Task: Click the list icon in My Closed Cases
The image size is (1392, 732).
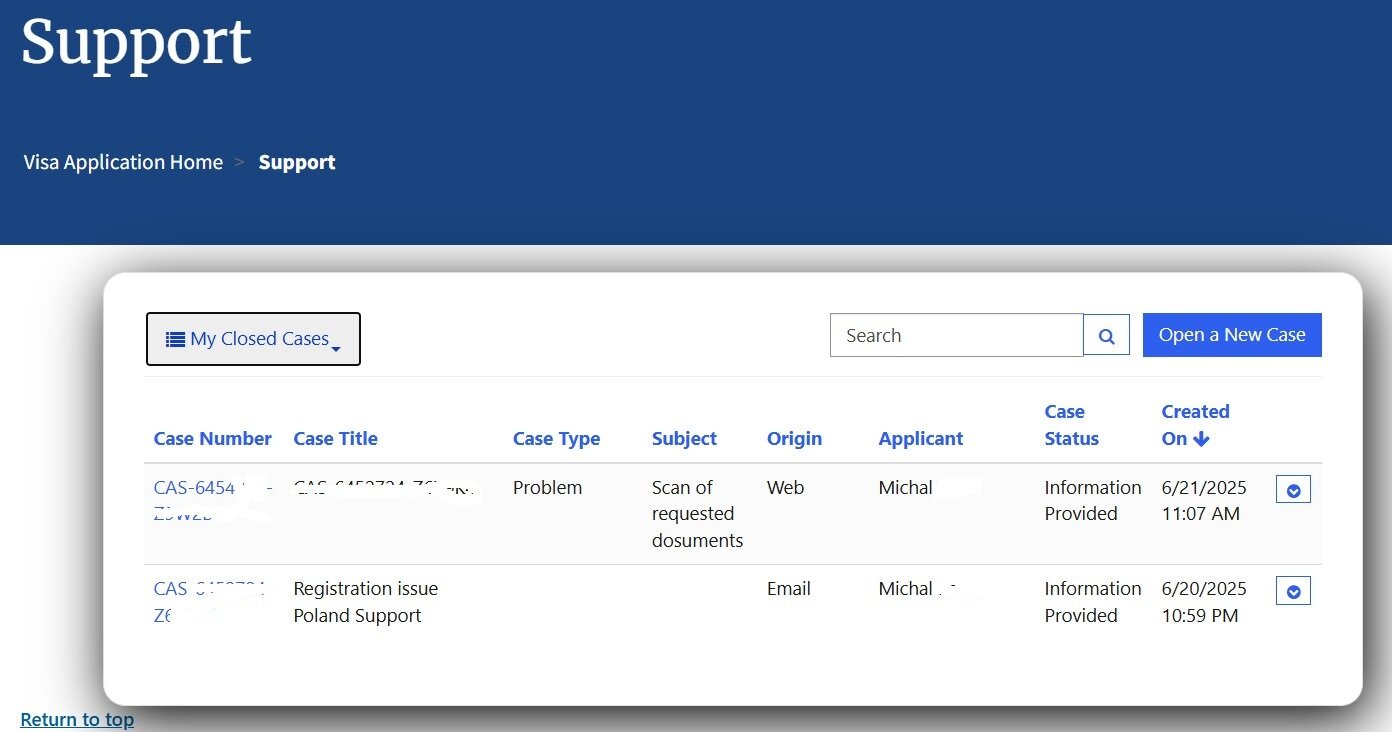Action: 175,339
